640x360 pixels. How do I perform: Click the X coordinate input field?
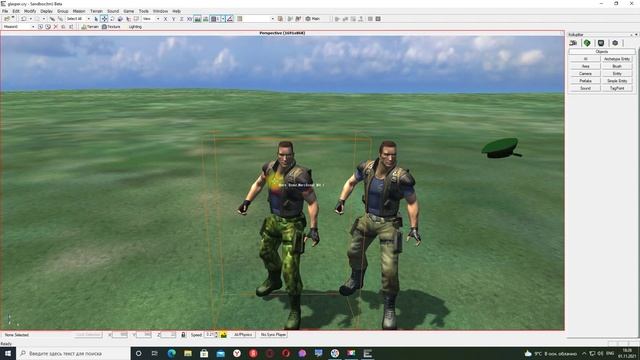tap(120, 335)
